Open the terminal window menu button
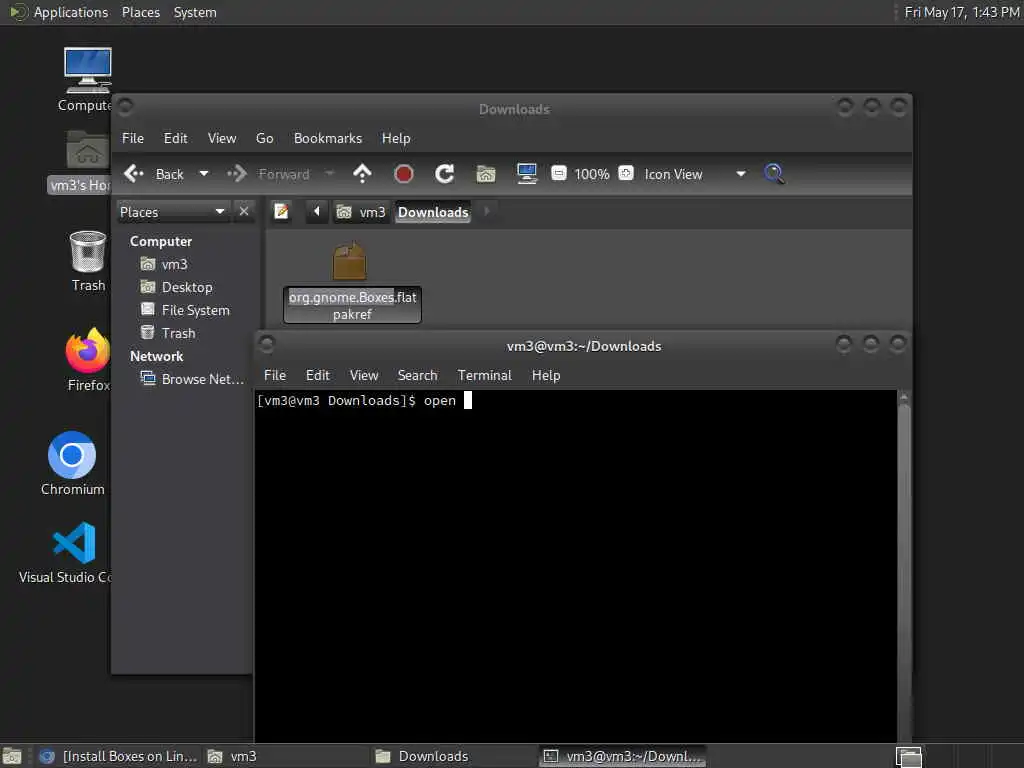The width and height of the screenshot is (1024, 768). pos(266,343)
